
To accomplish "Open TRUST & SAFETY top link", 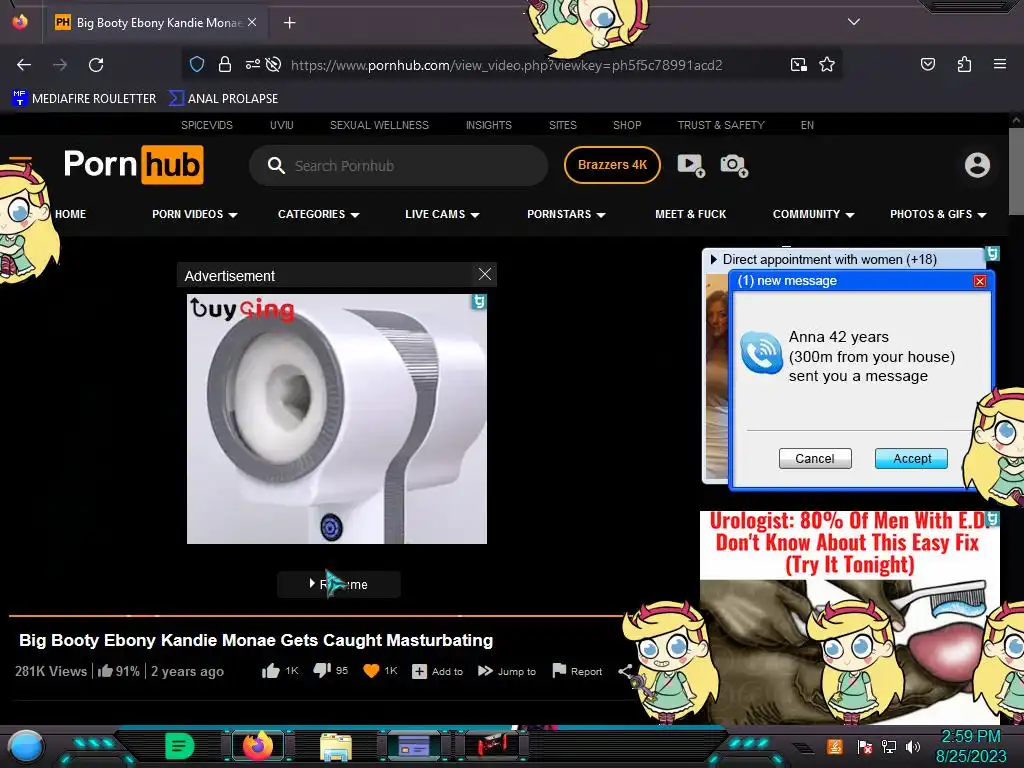I will (721, 125).
